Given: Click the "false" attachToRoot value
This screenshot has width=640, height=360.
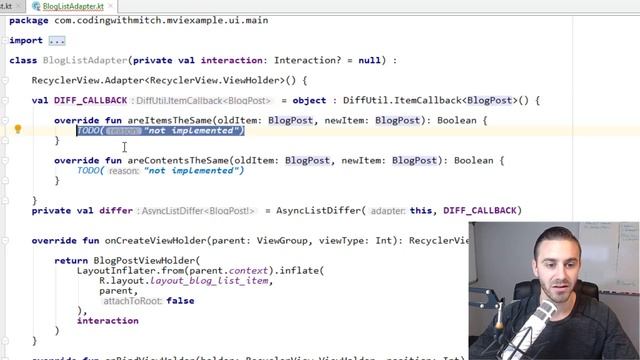Looking at the screenshot, I should point(180,301).
